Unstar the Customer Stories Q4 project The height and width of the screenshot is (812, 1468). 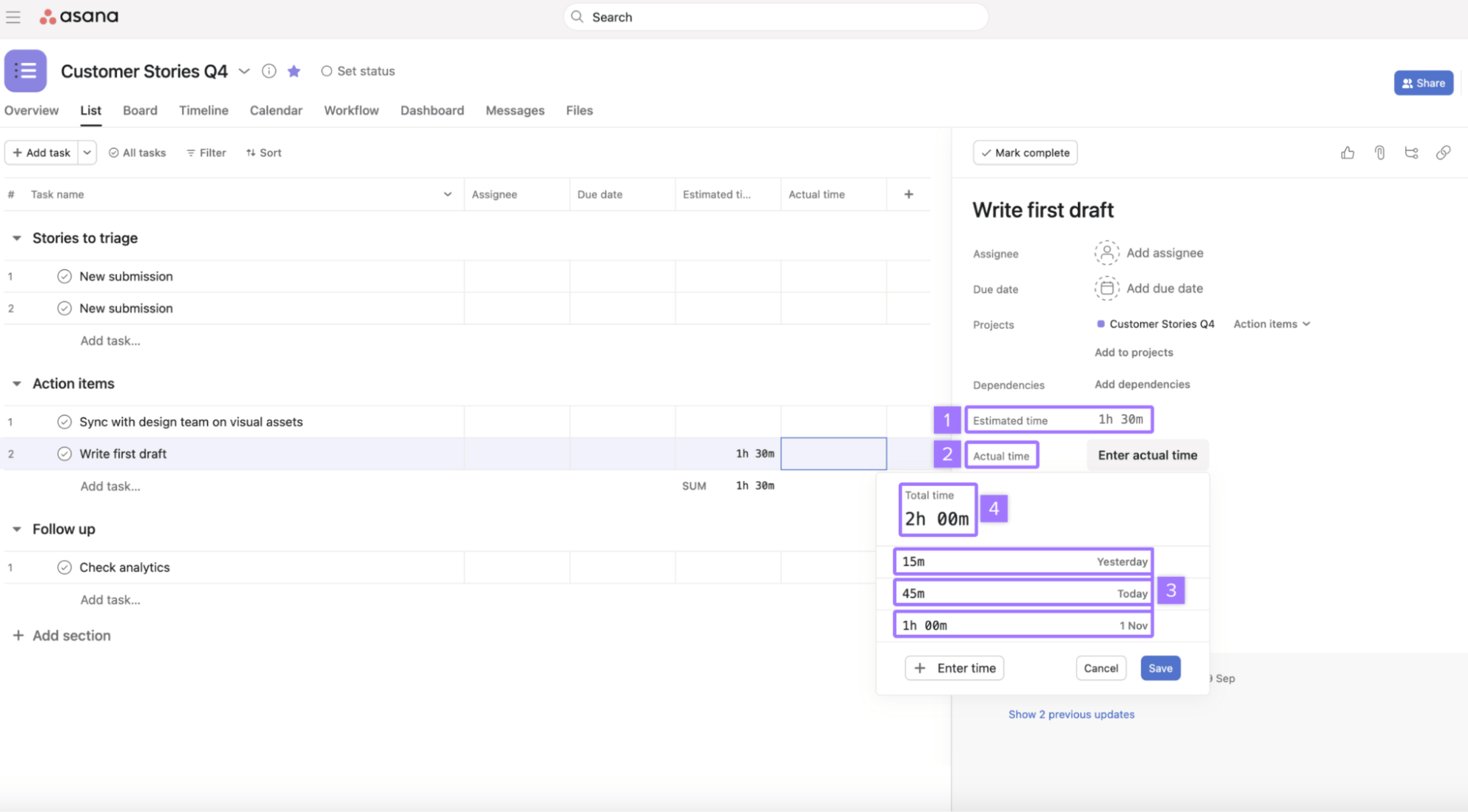point(294,70)
